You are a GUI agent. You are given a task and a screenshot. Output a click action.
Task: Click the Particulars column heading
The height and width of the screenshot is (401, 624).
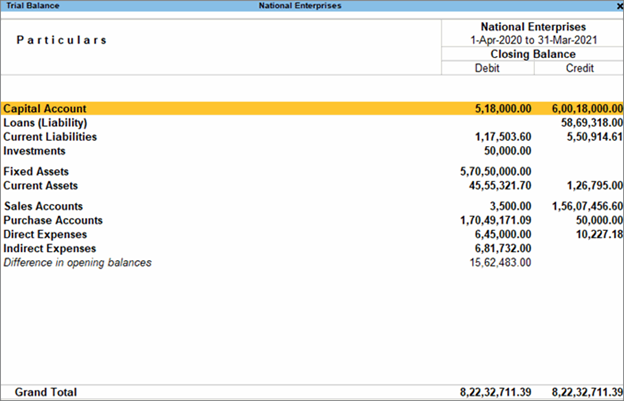61,40
